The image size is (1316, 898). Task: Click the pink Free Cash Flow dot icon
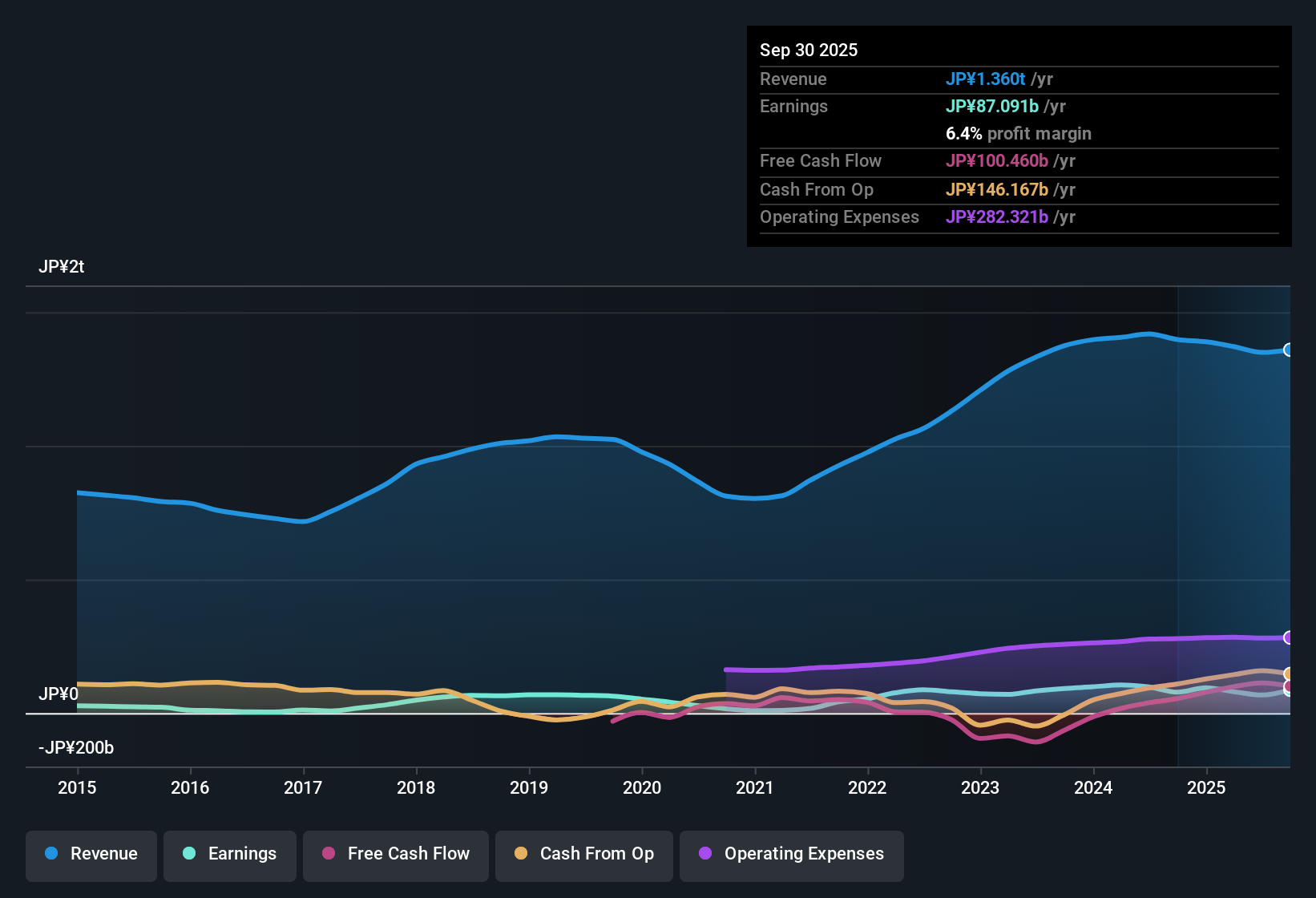(328, 854)
